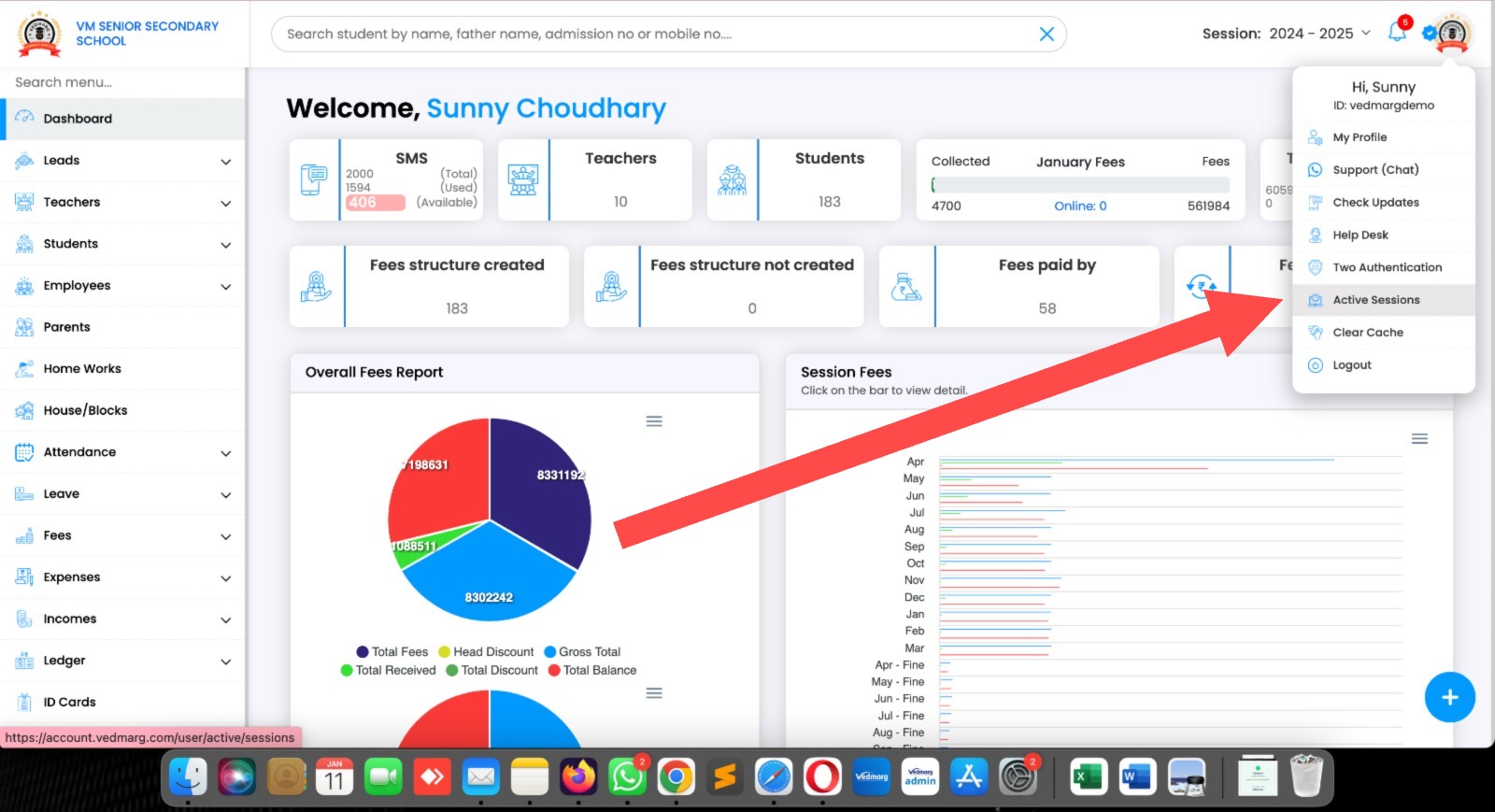Click the House/Blocks sidebar icon
This screenshot has width=1495, height=812.
click(24, 410)
